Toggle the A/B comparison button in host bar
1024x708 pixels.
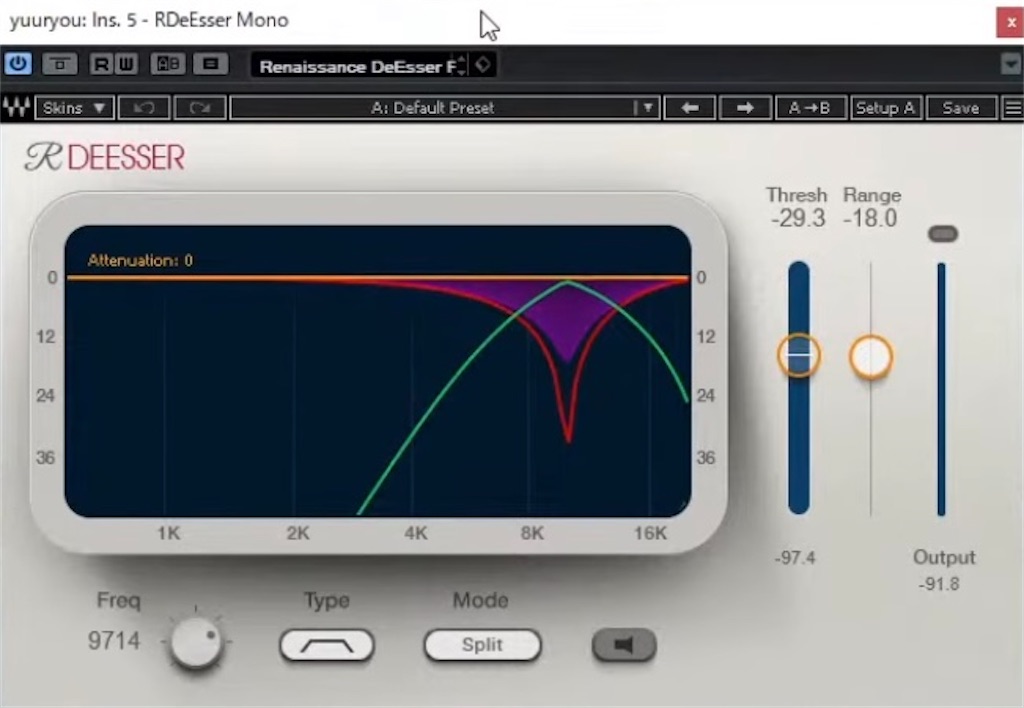coord(168,64)
